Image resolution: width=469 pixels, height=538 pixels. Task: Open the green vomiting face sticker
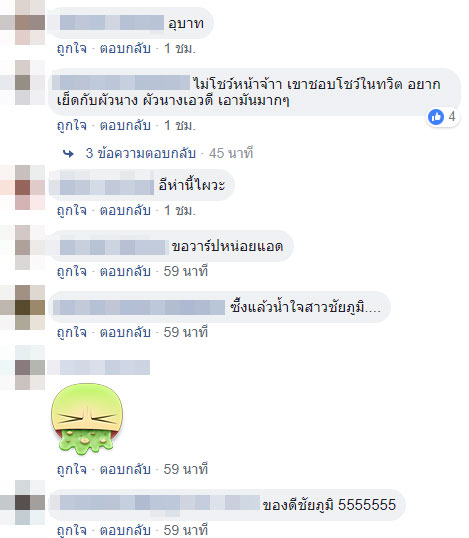[x=87, y=419]
